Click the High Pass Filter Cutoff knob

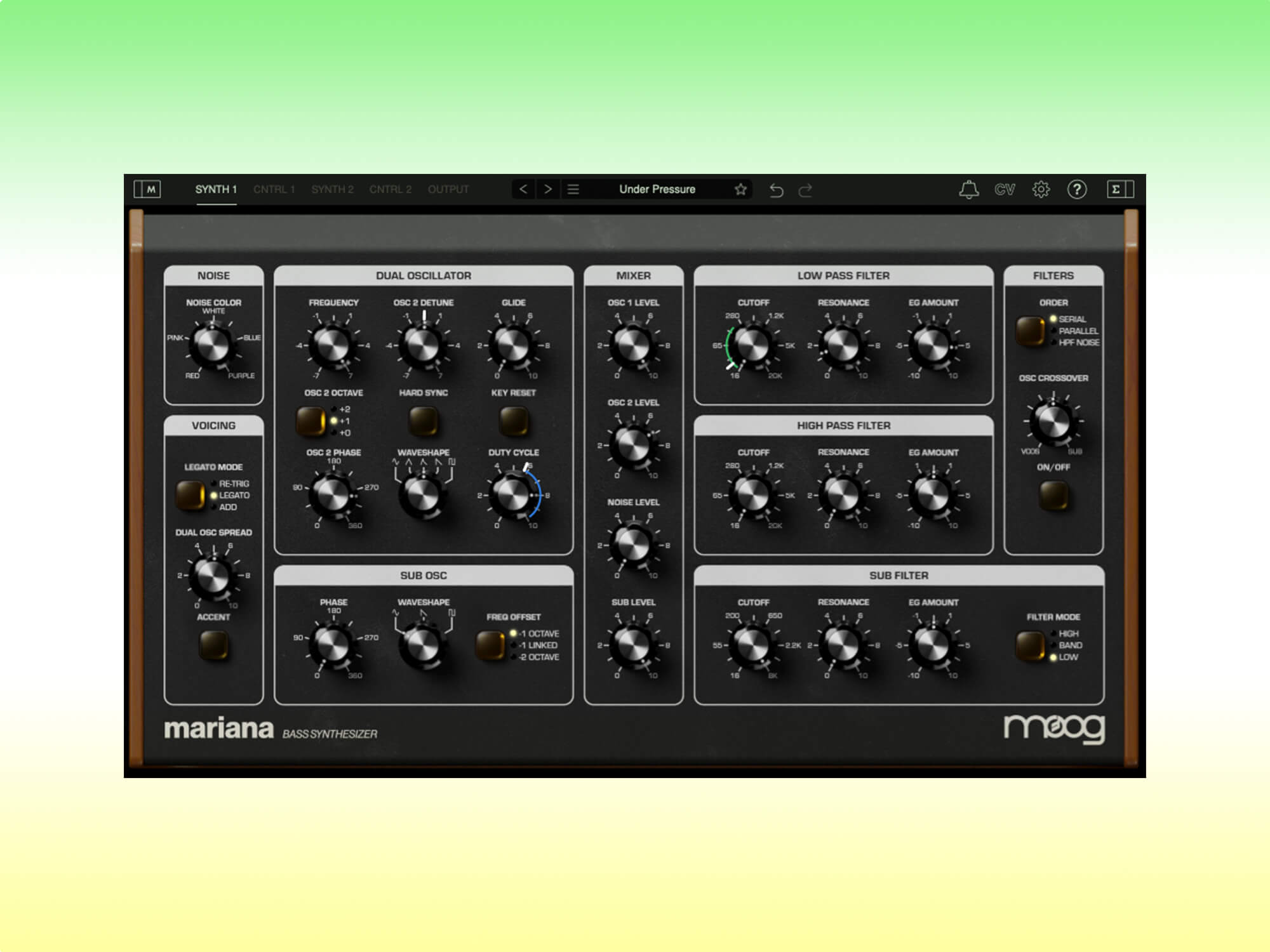coord(753,495)
